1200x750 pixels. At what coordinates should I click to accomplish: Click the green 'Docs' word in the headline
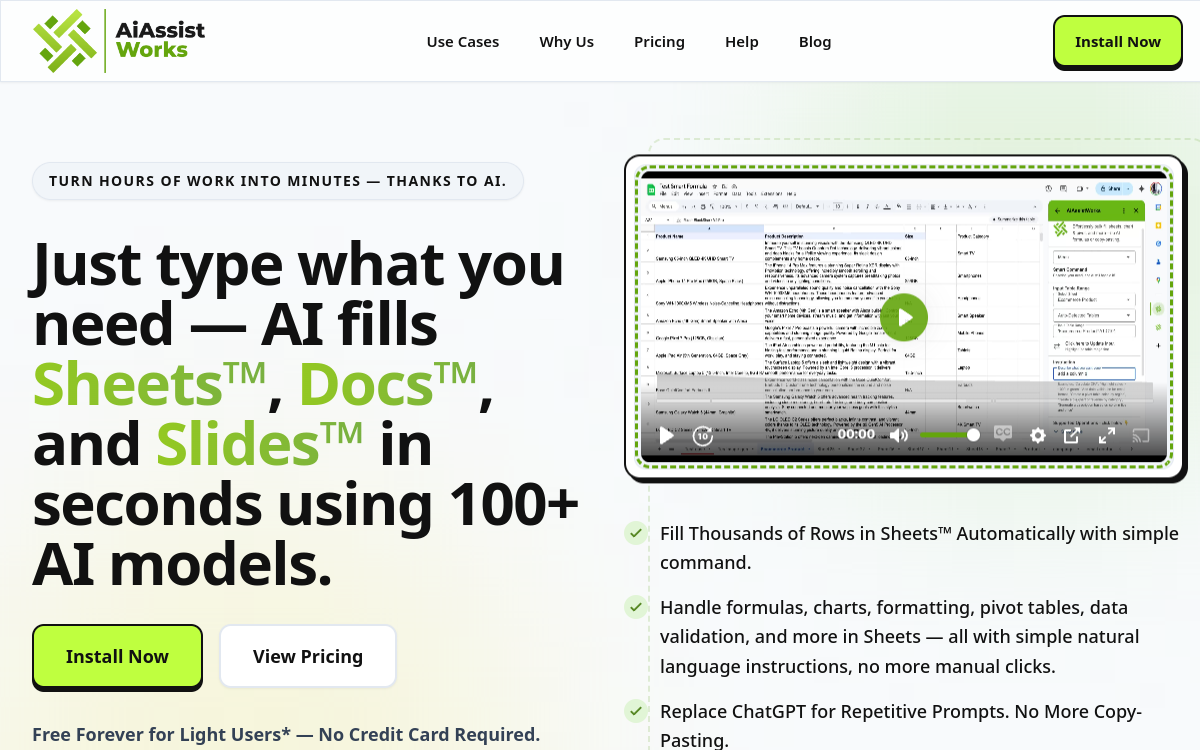(x=387, y=384)
